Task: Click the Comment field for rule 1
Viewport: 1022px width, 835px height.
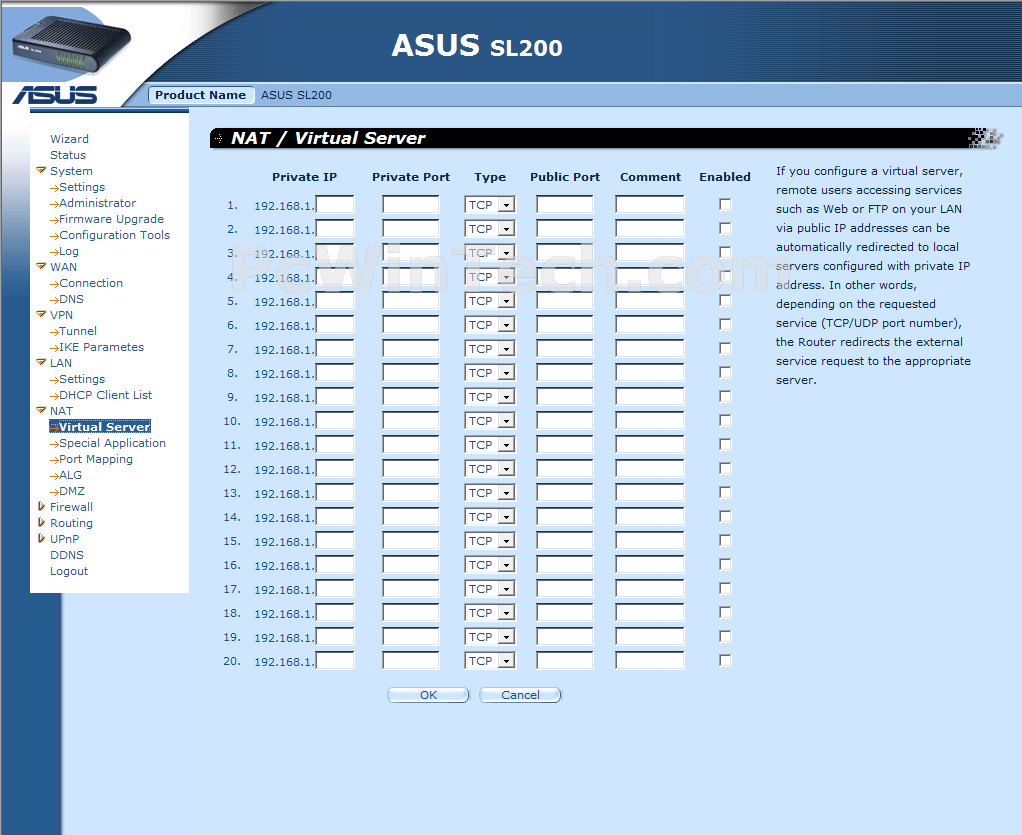Action: tap(650, 205)
